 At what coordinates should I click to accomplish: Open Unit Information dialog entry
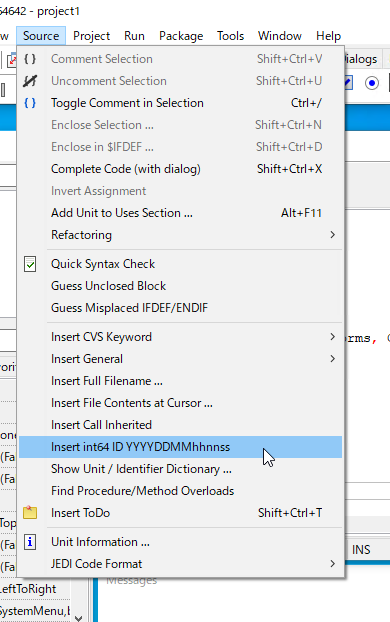click(181, 542)
